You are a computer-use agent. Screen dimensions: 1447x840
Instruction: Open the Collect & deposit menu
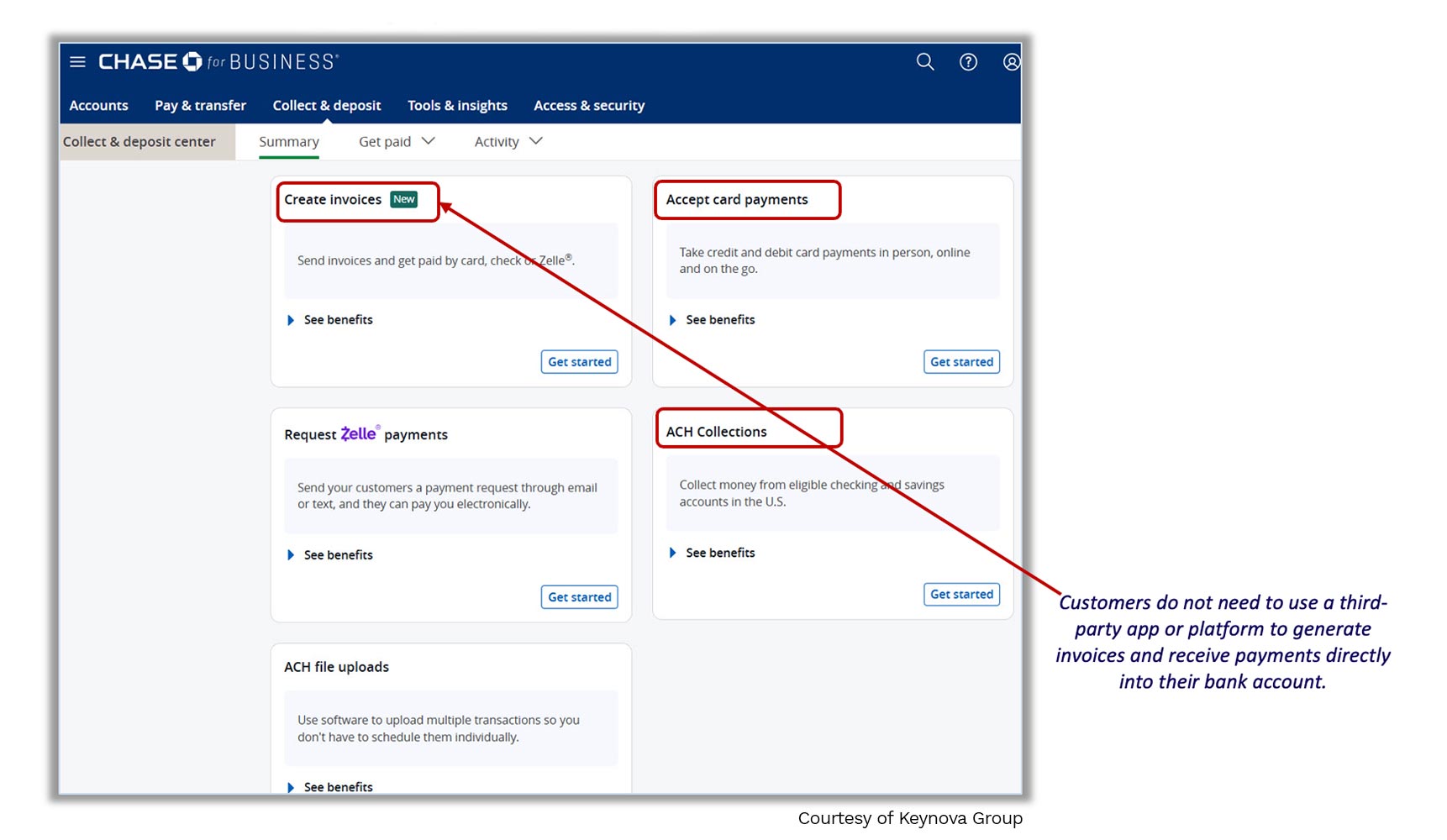pos(327,106)
